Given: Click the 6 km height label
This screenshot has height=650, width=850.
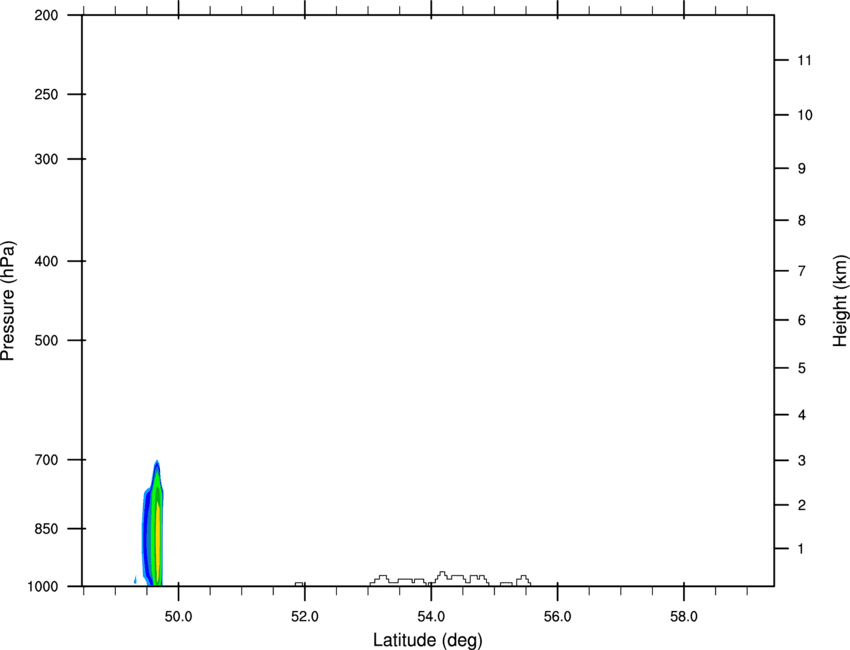Looking at the screenshot, I should tap(802, 320).
